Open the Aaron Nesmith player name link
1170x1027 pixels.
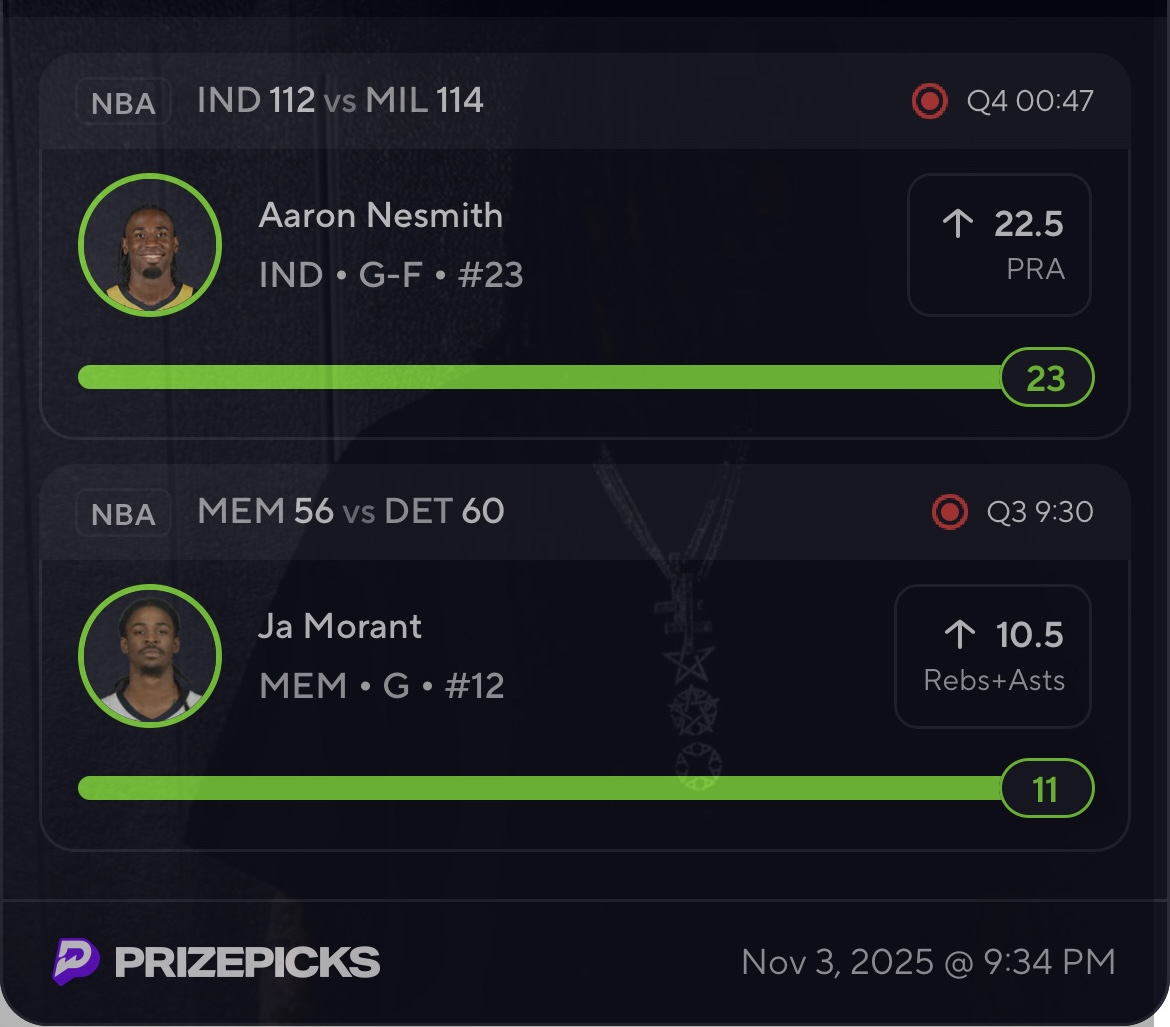[380, 215]
